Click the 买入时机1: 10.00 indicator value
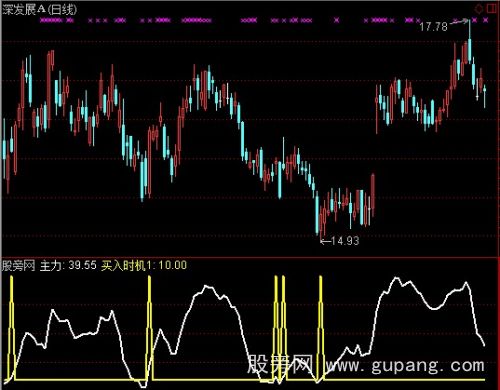The height and width of the screenshot is (390, 500). [x=144, y=266]
